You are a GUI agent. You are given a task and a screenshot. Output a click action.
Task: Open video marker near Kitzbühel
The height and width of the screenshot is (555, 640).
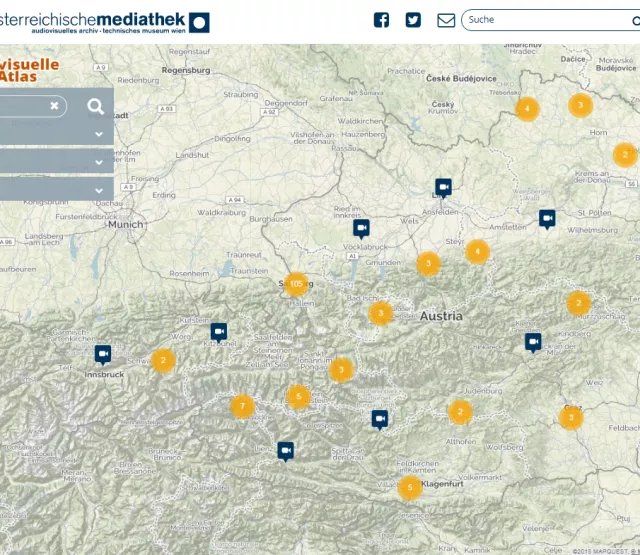coord(219,331)
